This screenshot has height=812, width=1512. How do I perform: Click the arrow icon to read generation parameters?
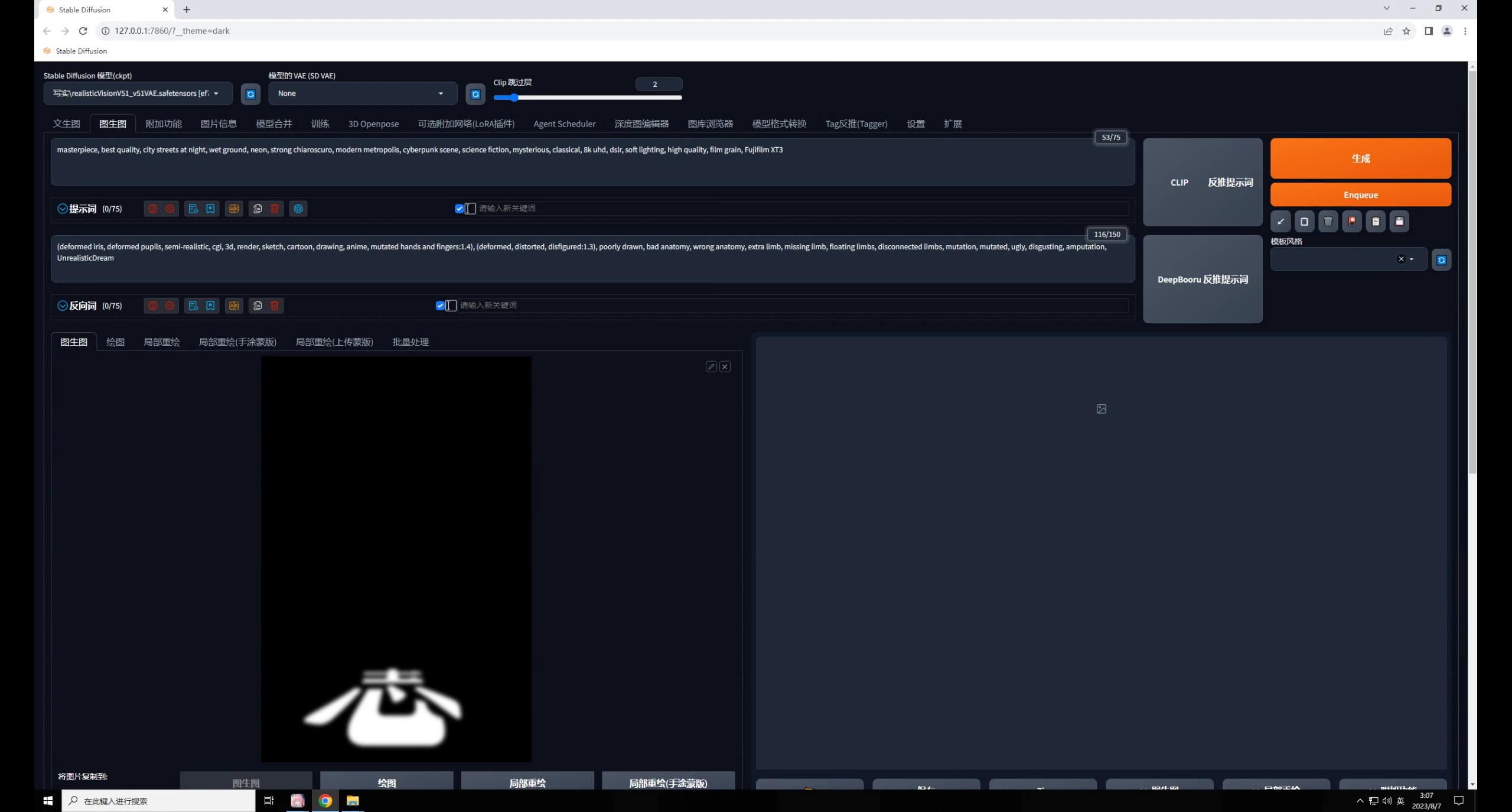tap(1280, 222)
